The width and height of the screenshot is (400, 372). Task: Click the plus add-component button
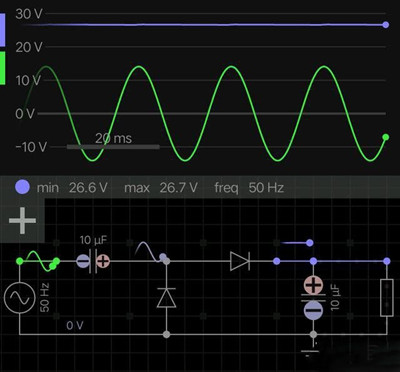[22, 220]
